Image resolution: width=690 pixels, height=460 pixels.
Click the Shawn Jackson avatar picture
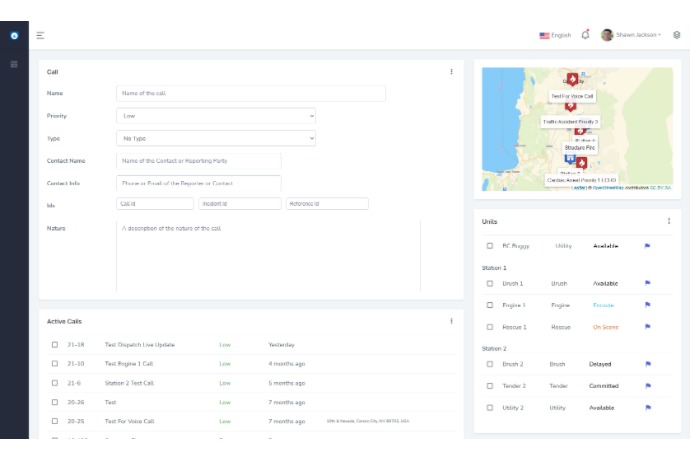(607, 35)
